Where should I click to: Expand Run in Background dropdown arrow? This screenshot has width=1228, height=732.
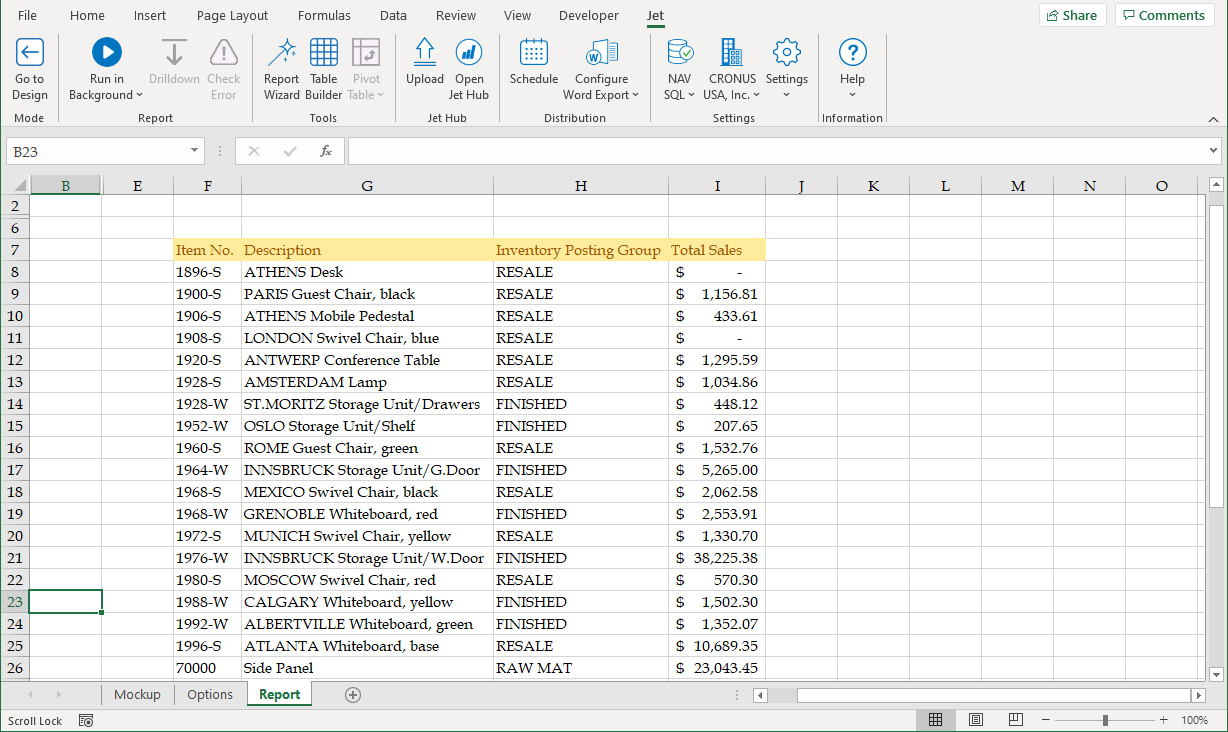pyautogui.click(x=139, y=96)
